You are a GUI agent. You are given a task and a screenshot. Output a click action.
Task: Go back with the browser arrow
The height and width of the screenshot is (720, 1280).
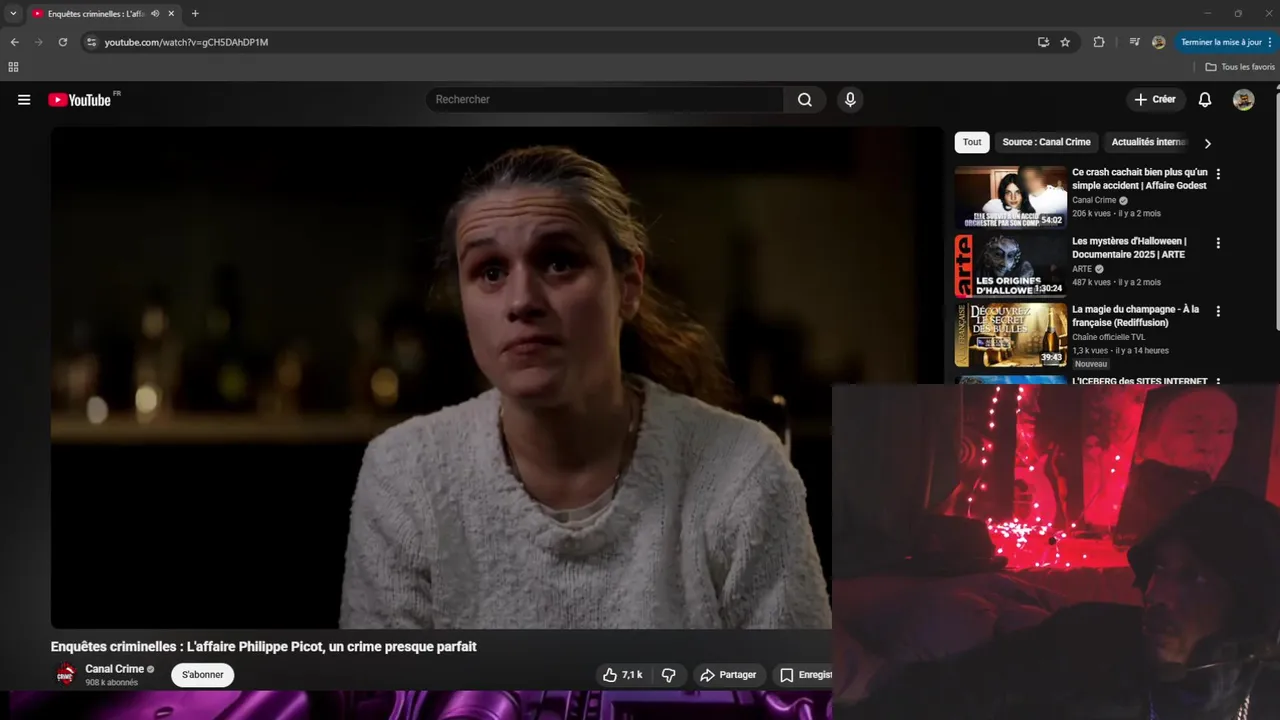tap(14, 42)
